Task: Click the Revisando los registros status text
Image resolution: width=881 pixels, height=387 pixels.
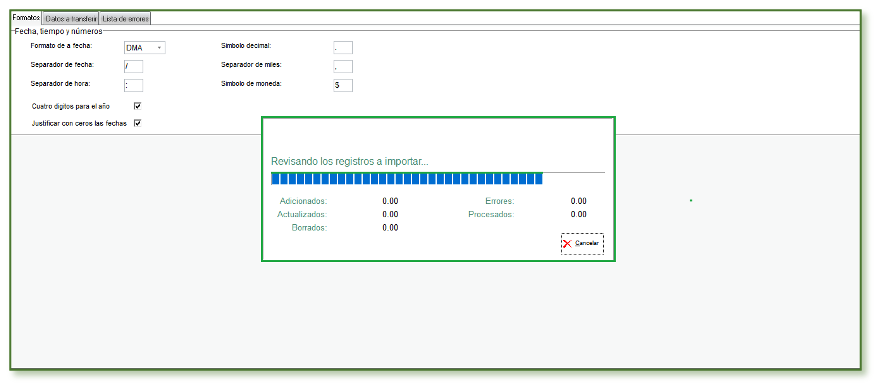Action: click(x=349, y=162)
